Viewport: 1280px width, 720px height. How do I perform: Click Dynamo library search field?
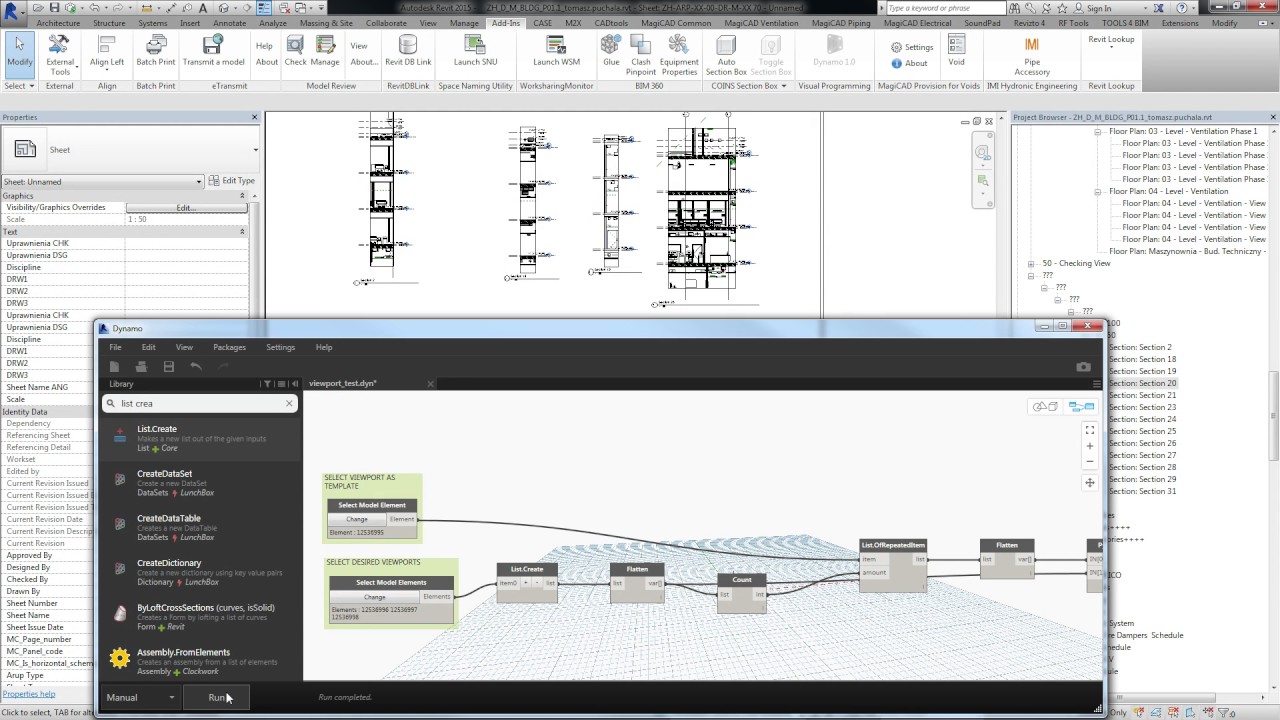point(200,403)
